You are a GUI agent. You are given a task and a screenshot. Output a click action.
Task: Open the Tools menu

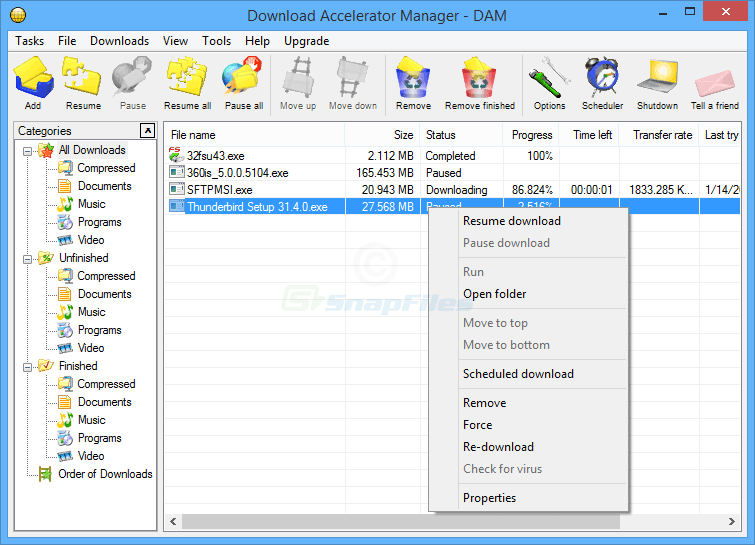[216, 41]
